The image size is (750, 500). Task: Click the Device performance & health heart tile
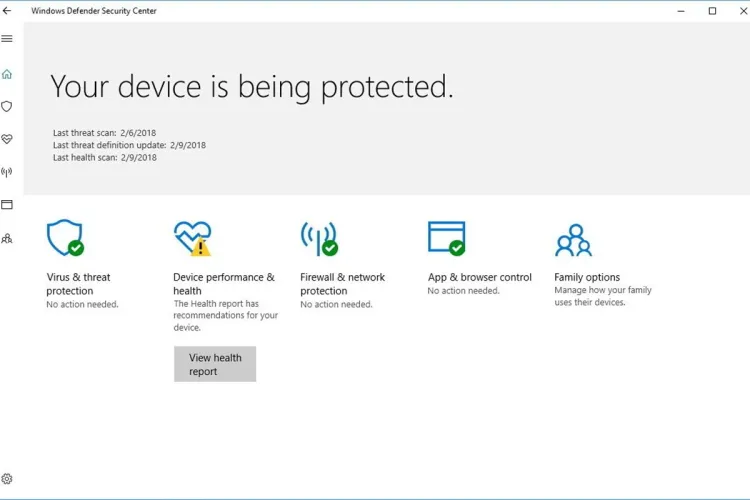click(x=192, y=238)
